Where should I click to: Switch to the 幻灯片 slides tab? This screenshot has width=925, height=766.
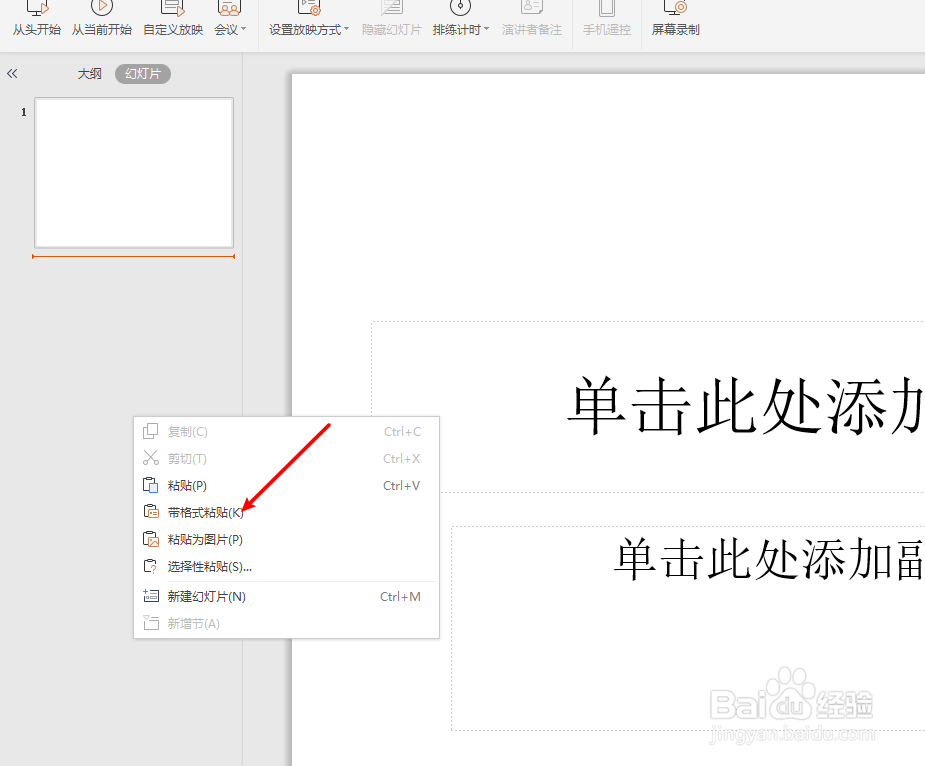143,74
